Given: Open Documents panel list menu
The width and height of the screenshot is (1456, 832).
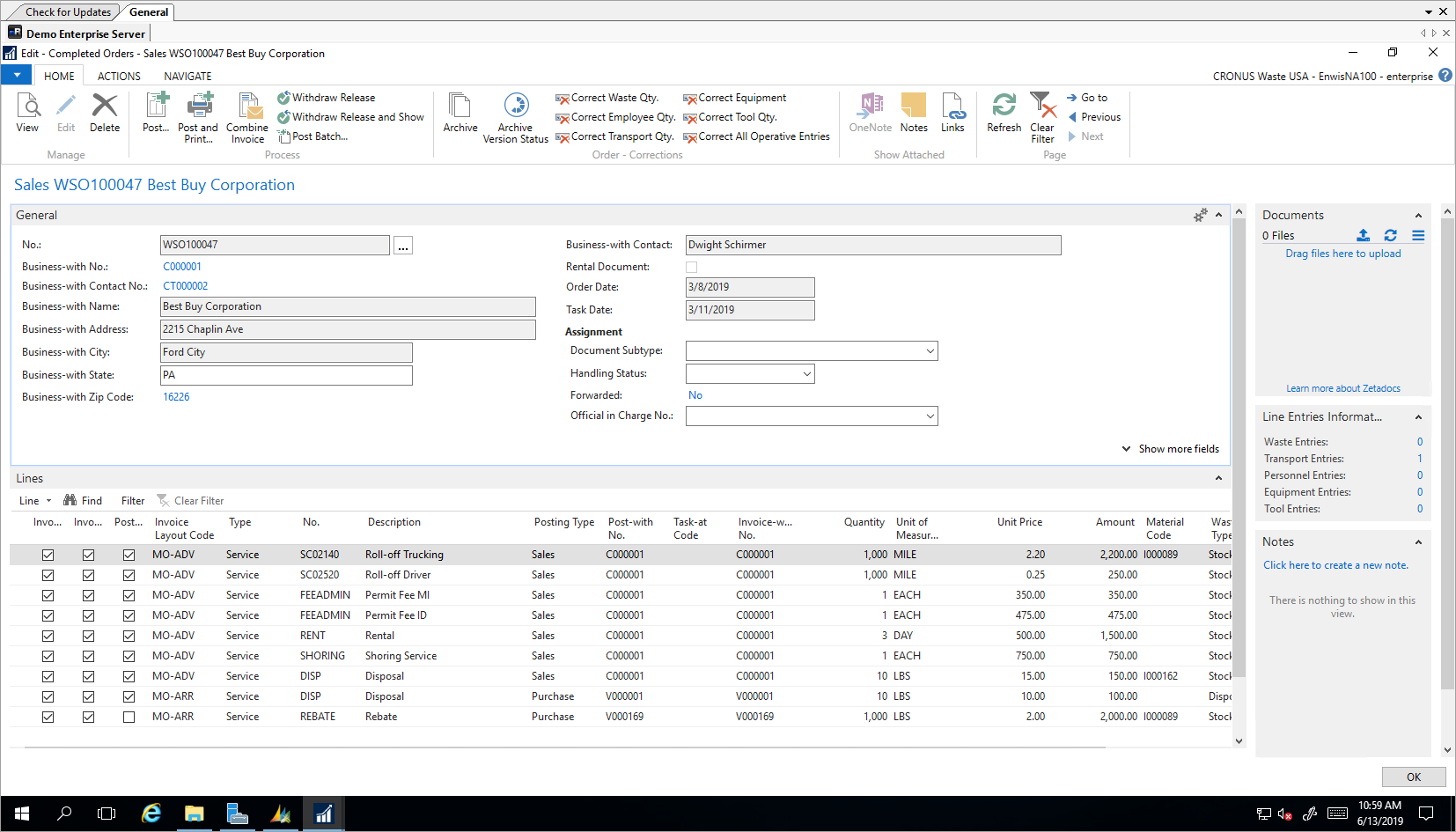Looking at the screenshot, I should click(x=1418, y=235).
